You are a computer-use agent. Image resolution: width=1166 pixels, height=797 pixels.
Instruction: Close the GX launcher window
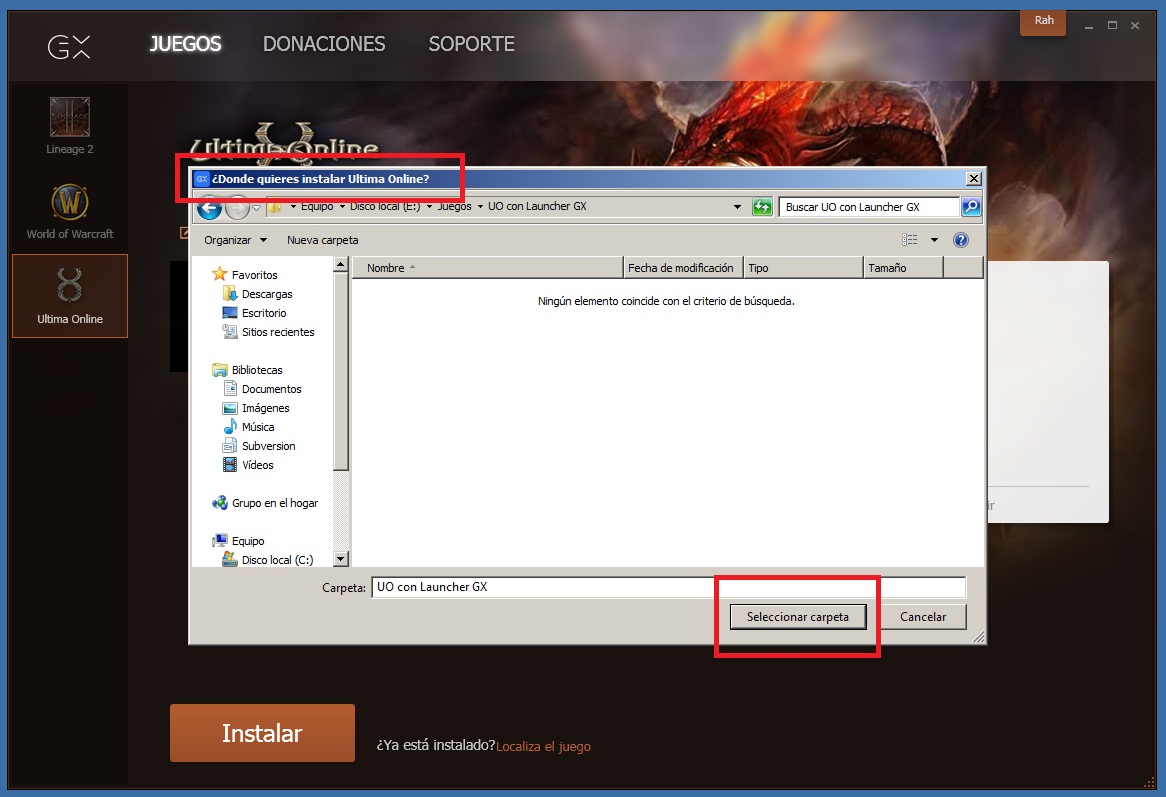click(x=1136, y=25)
